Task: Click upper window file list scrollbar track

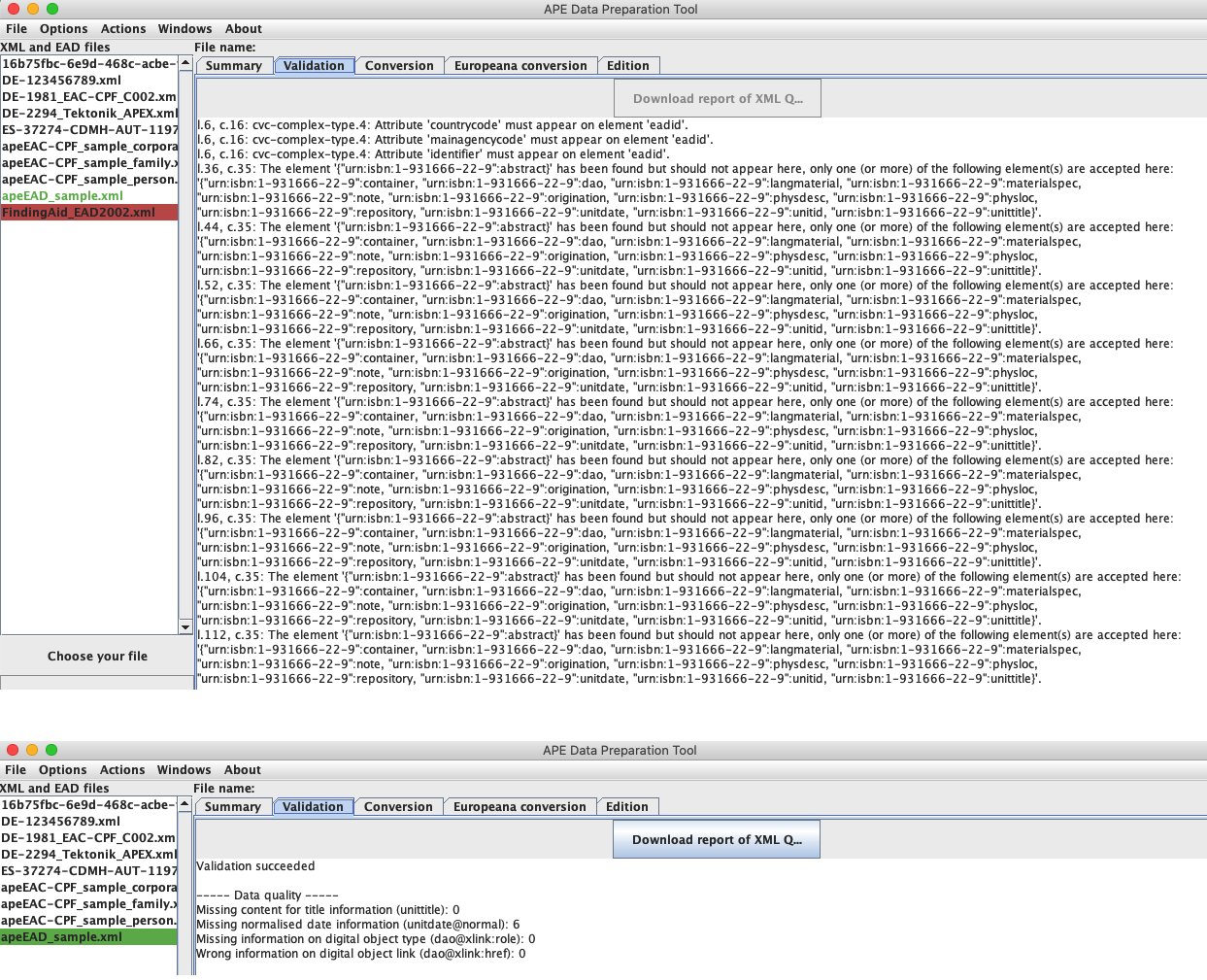Action: pyautogui.click(x=185, y=389)
